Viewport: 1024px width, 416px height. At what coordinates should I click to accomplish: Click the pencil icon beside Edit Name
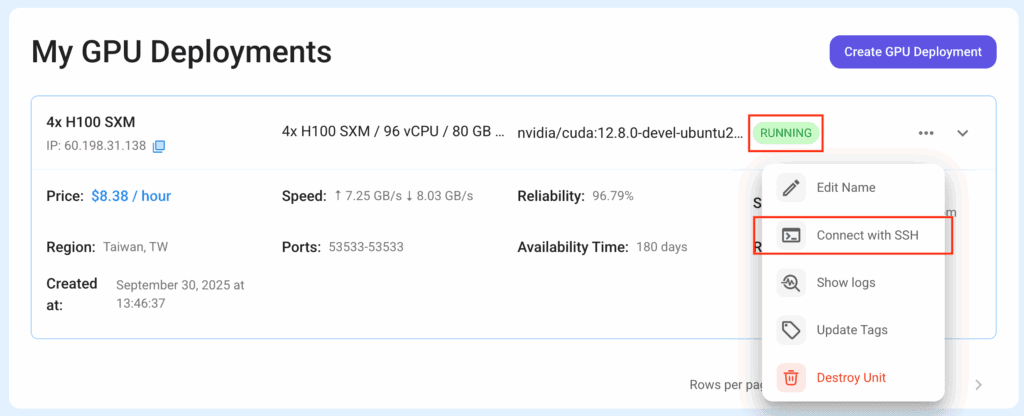(791, 188)
